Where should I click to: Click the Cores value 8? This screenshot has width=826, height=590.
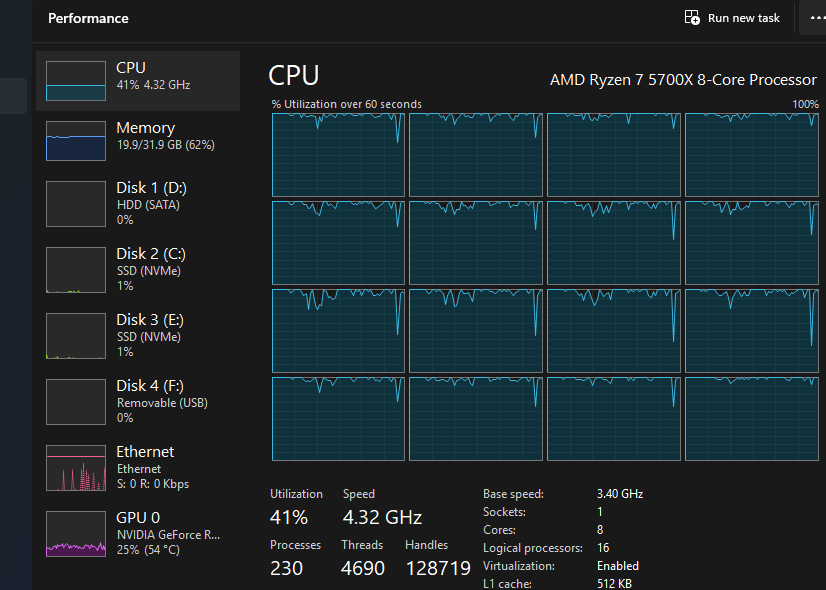pos(600,529)
